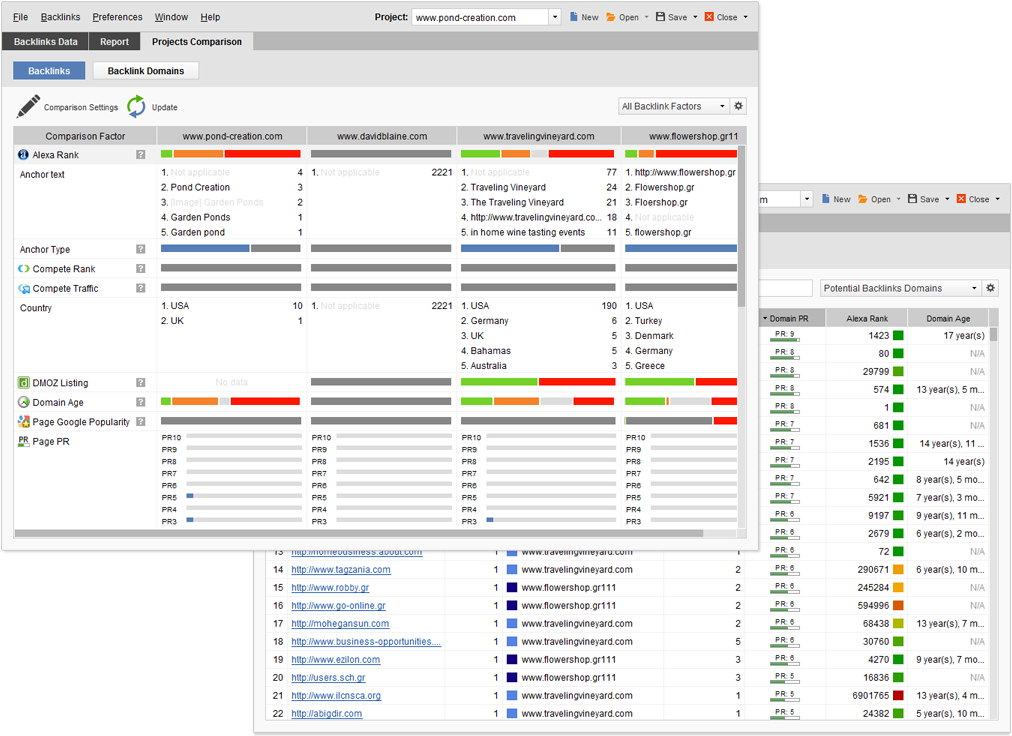The image size is (1012, 736).
Task: Expand the Close button arrow in front window
Action: pyautogui.click(x=745, y=17)
